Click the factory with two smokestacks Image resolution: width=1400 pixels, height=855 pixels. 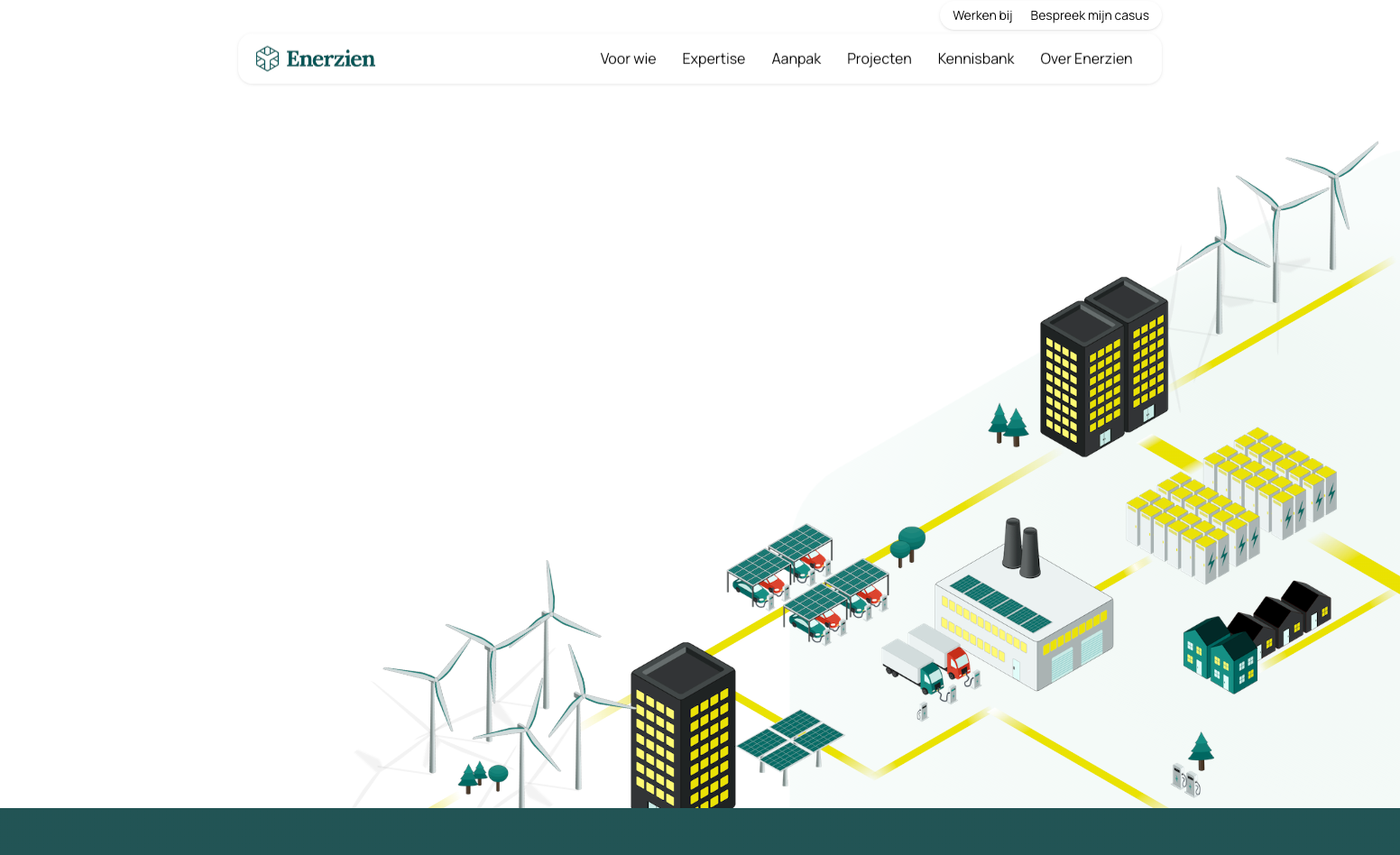1024,613
